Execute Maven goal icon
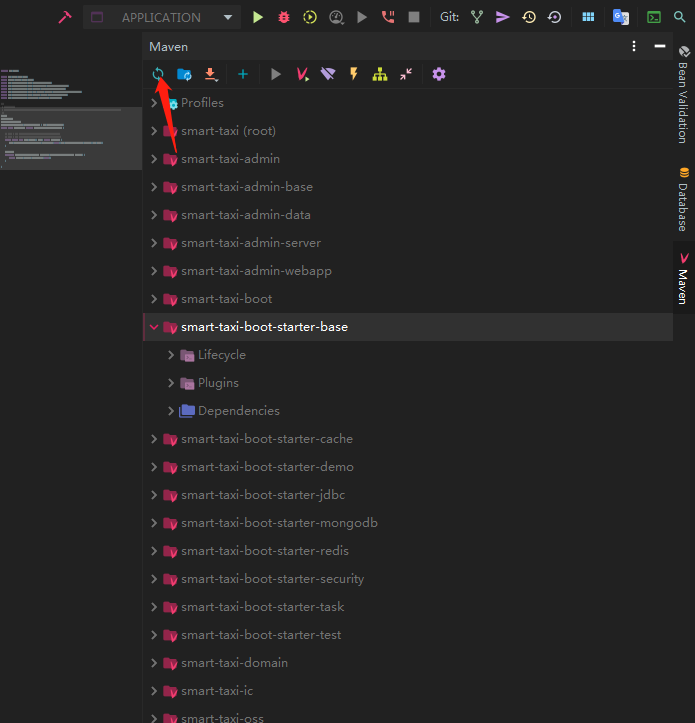Image resolution: width=695 pixels, height=723 pixels. [302, 74]
